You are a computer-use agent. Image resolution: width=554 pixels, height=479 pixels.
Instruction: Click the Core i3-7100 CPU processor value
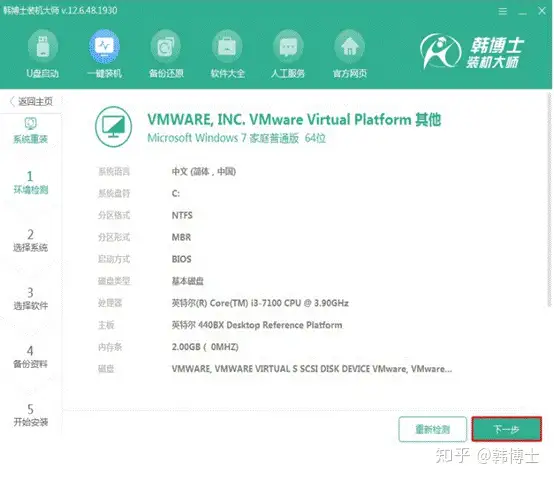point(260,303)
